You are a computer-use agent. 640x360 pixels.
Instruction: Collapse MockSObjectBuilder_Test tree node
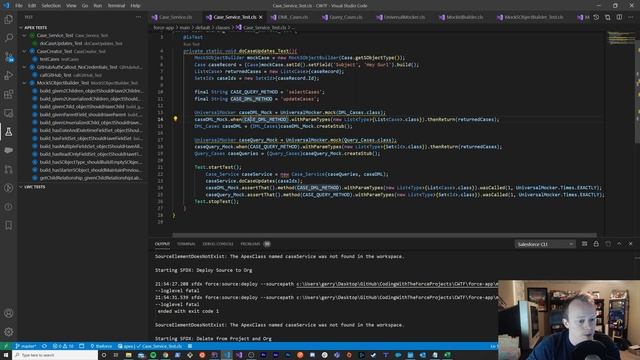(24, 83)
